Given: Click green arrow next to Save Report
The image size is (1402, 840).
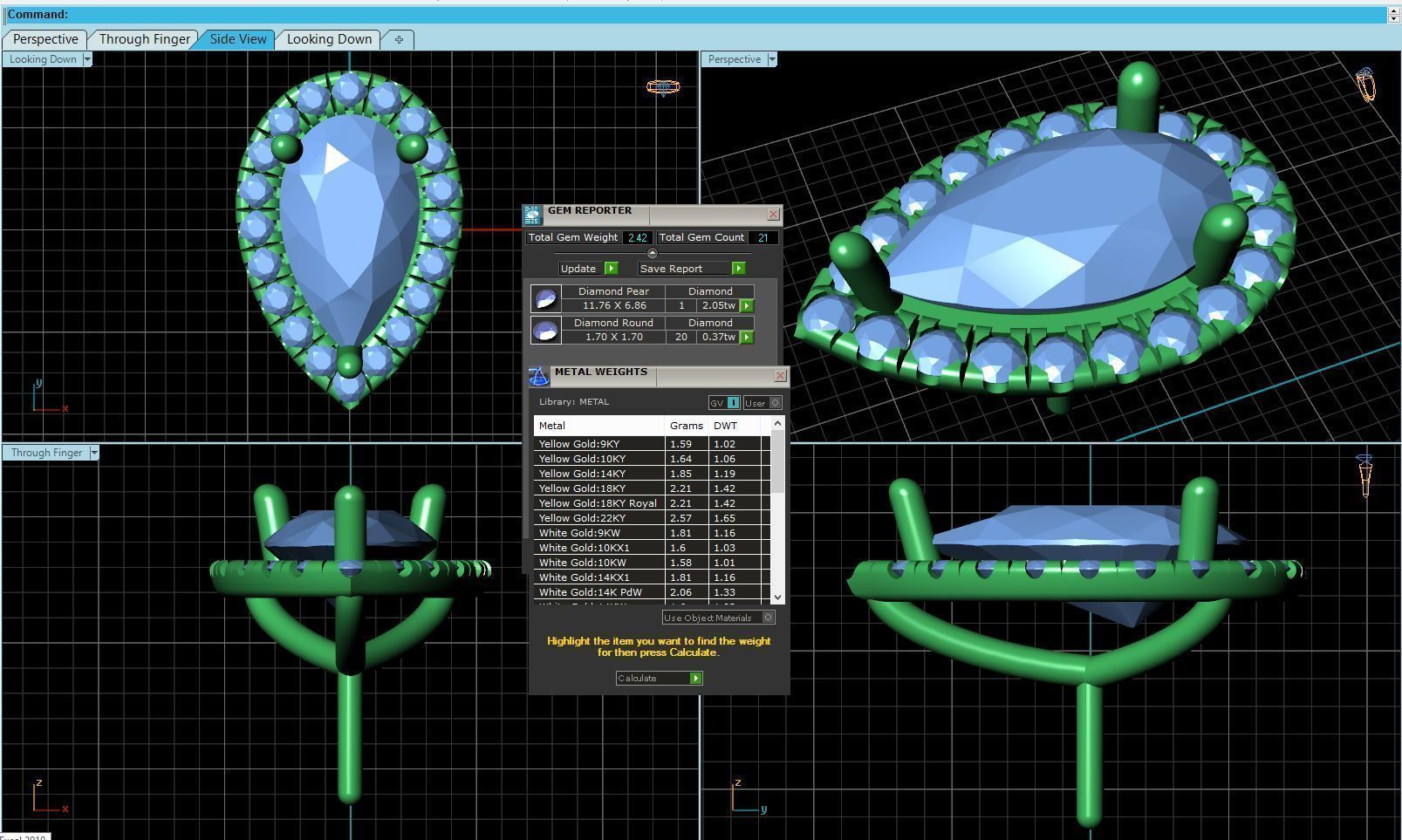Looking at the screenshot, I should (738, 268).
